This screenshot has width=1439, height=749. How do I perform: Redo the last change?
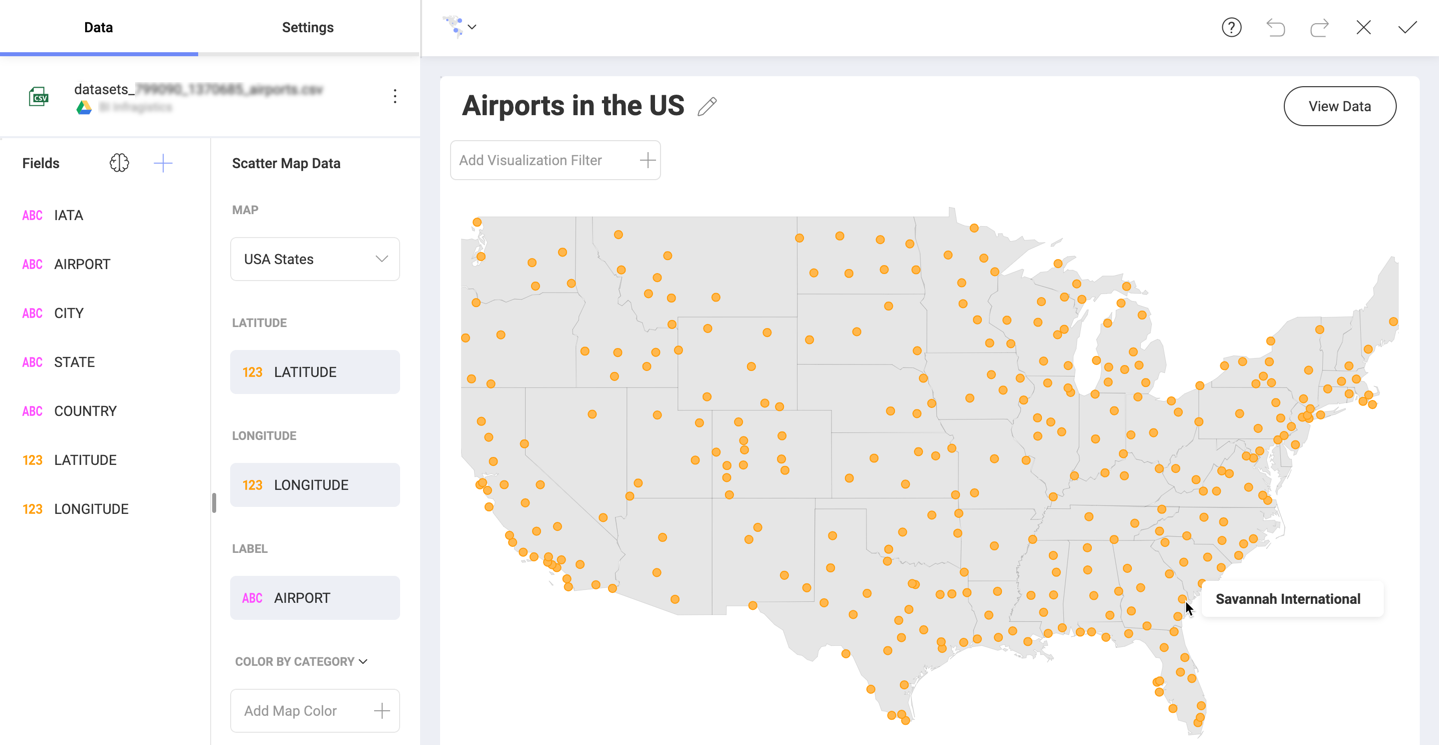coord(1319,27)
